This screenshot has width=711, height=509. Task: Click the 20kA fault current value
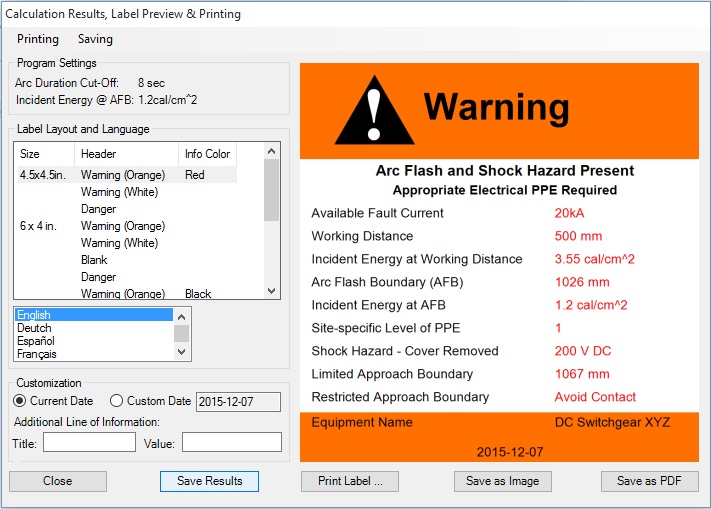pyautogui.click(x=570, y=213)
